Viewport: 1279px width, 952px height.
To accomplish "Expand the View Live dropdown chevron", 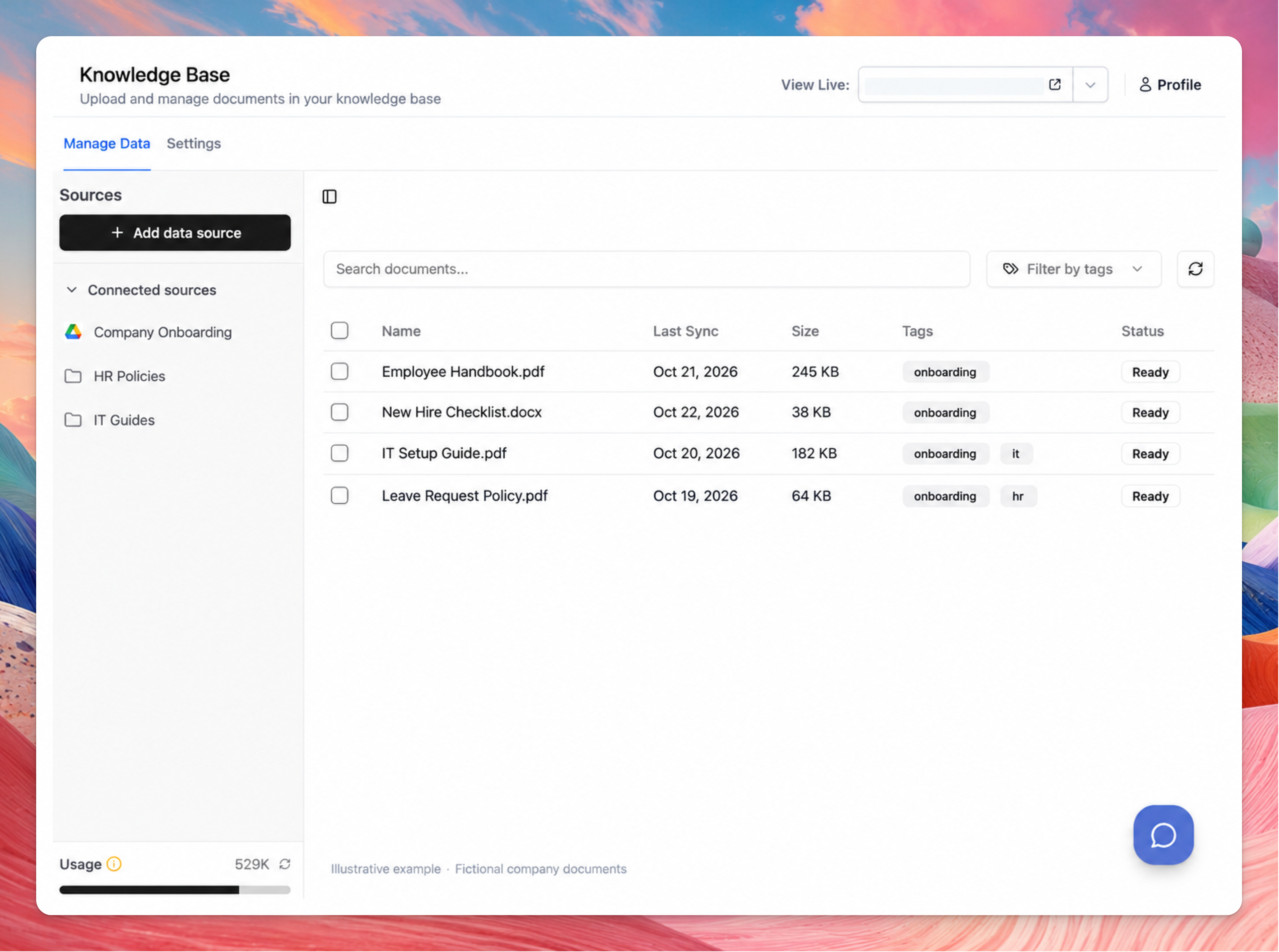I will pyautogui.click(x=1090, y=85).
